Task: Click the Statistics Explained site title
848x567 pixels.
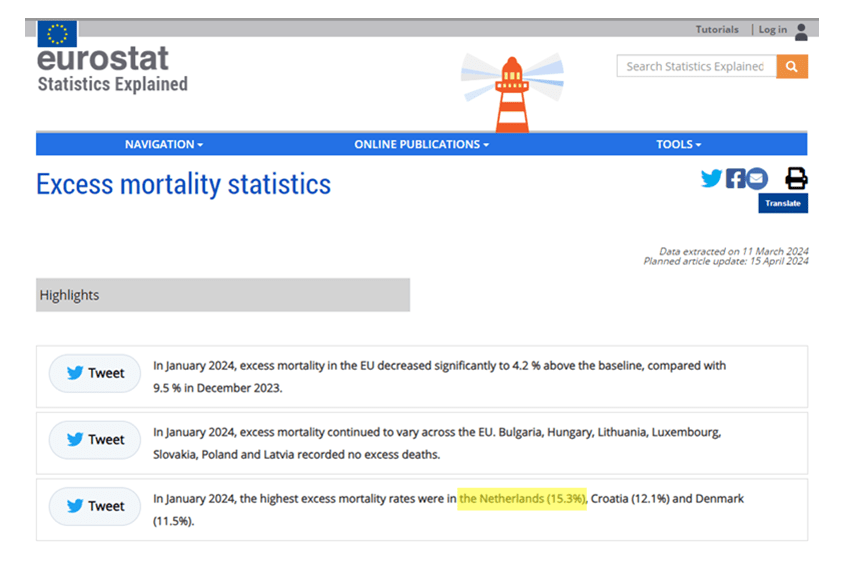Action: pos(112,85)
